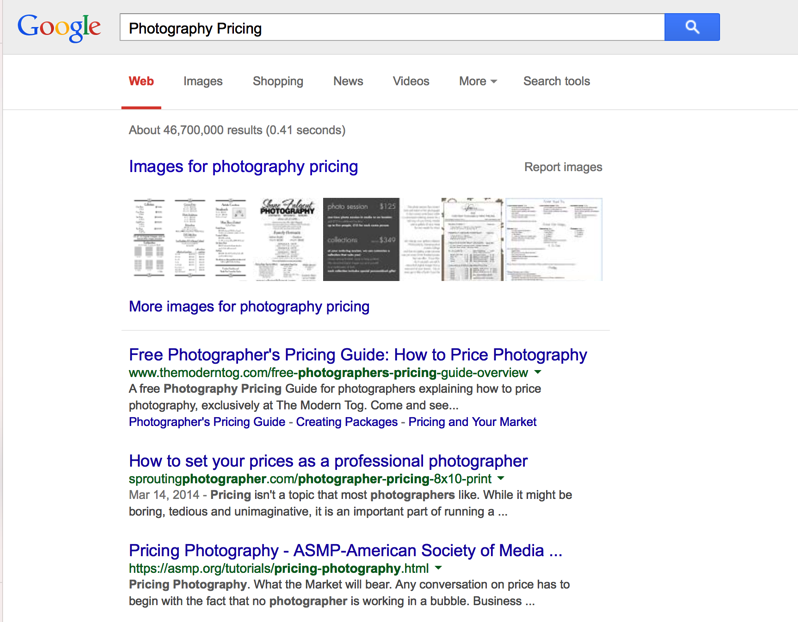Select the Web tab
The image size is (798, 622).
(141, 81)
